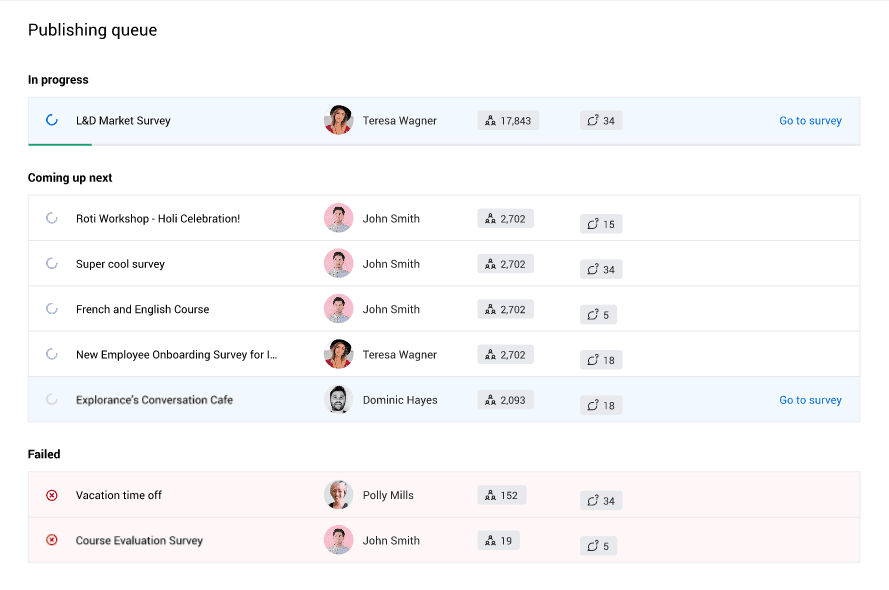Screen dimensions: 889x590
Task: Open Go to survey for Explorance's Conversation Cafe
Action: point(810,400)
